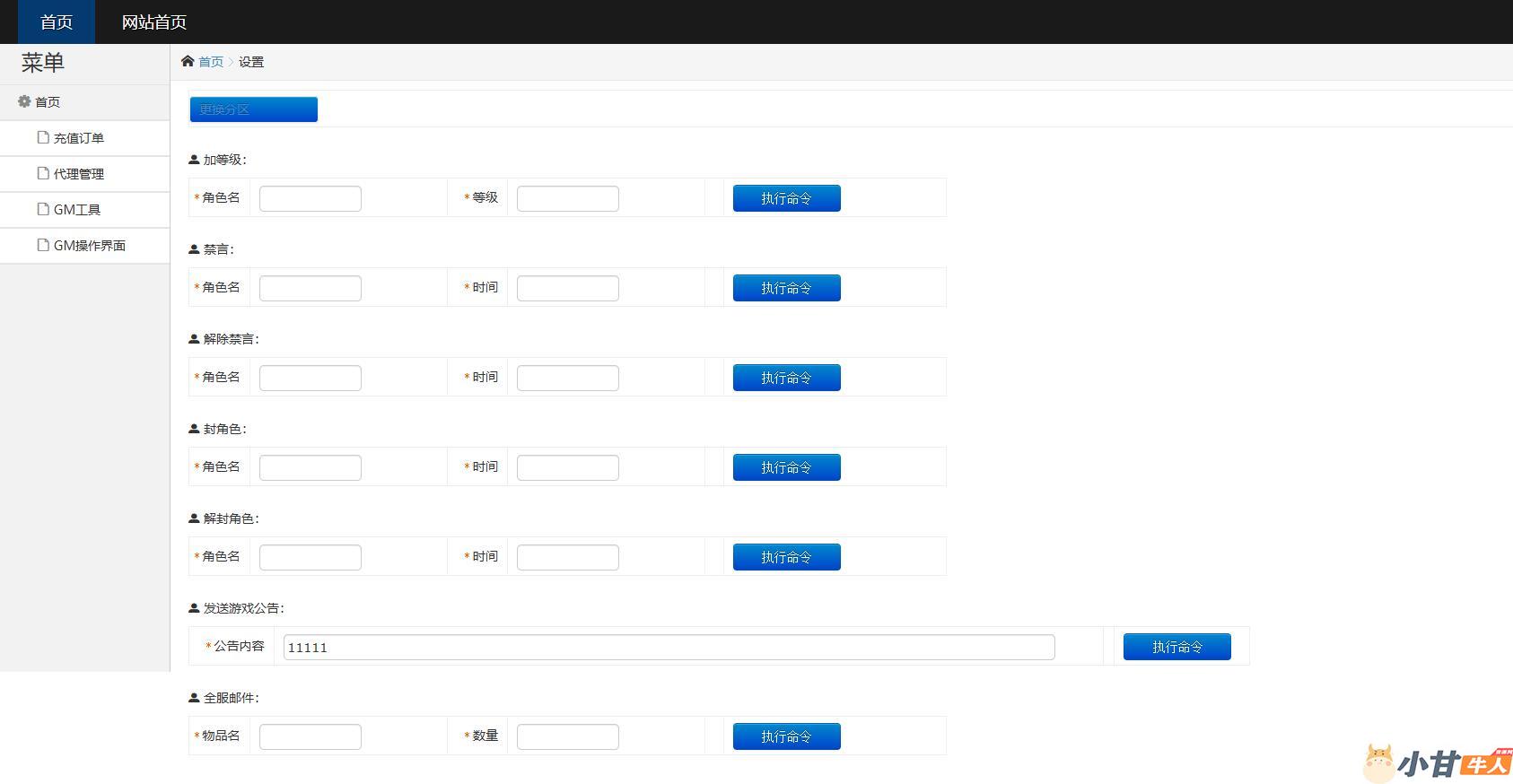Click the page icon next to 充值订单
This screenshot has width=1513, height=784.
coord(43,137)
